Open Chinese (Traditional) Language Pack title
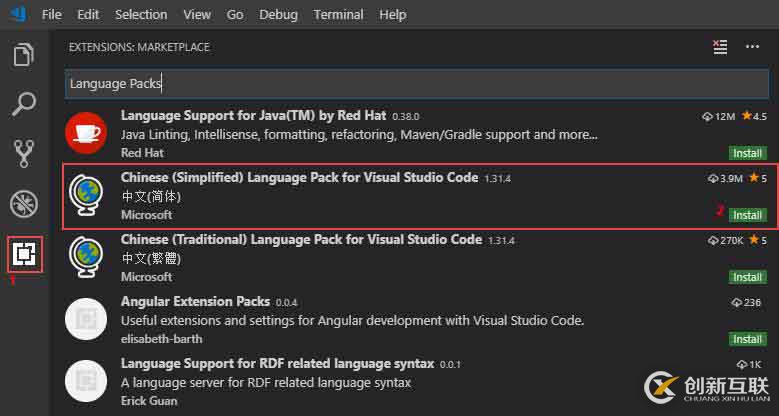 pos(302,240)
